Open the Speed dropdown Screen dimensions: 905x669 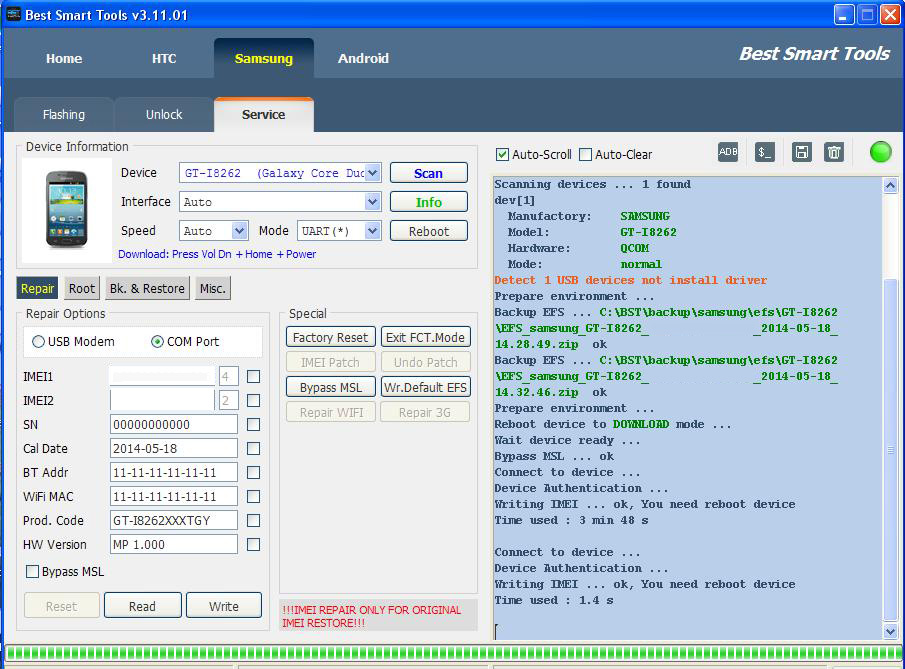[x=240, y=231]
